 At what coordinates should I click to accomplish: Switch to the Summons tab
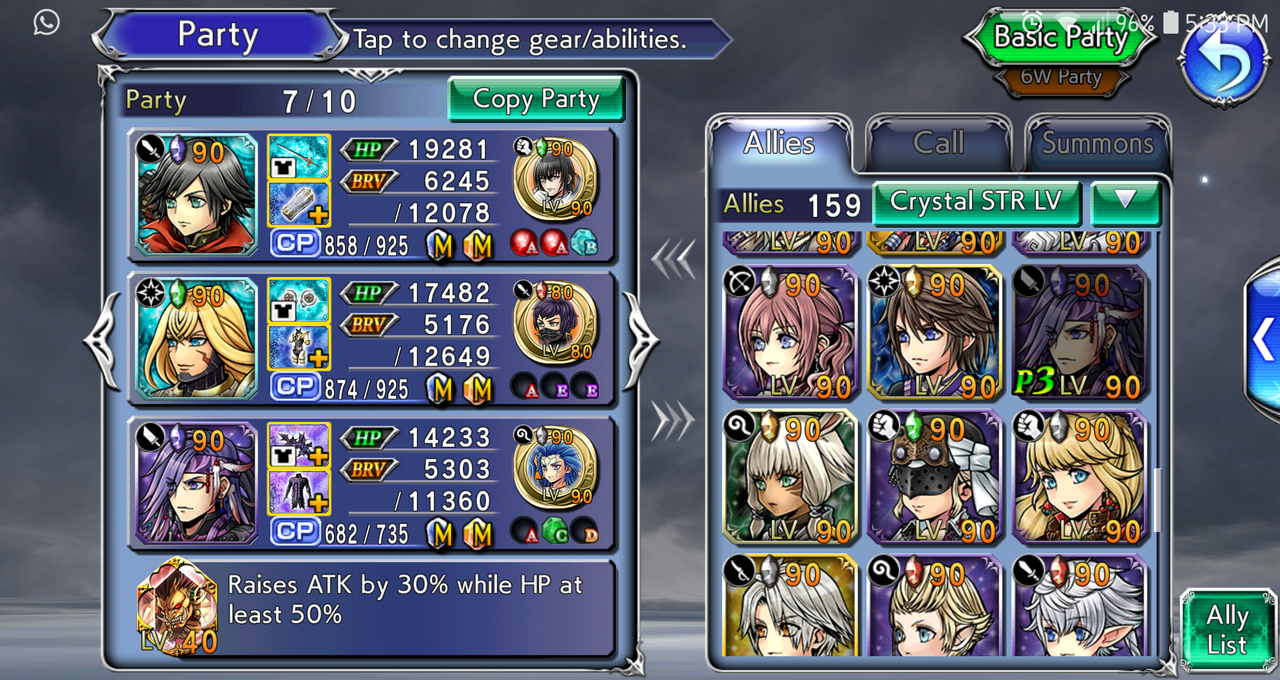point(1097,143)
